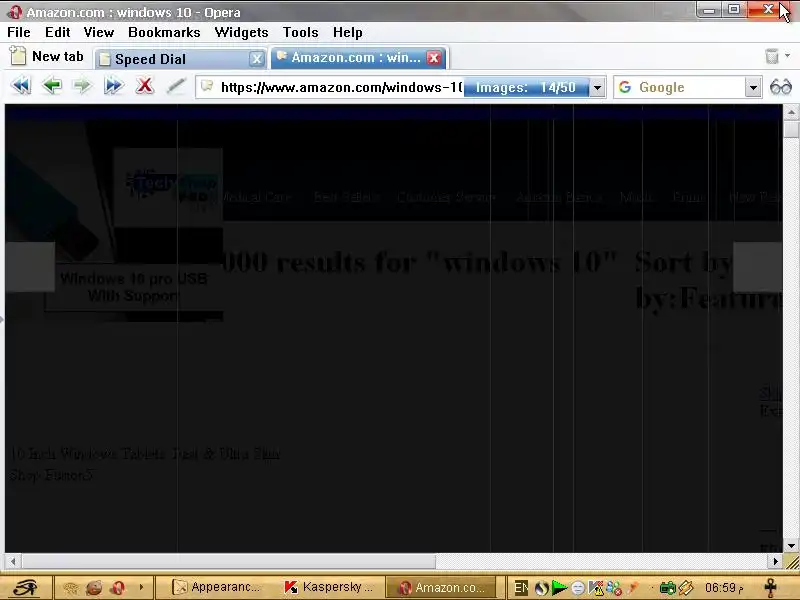Go back using the green left arrow

[52, 86]
